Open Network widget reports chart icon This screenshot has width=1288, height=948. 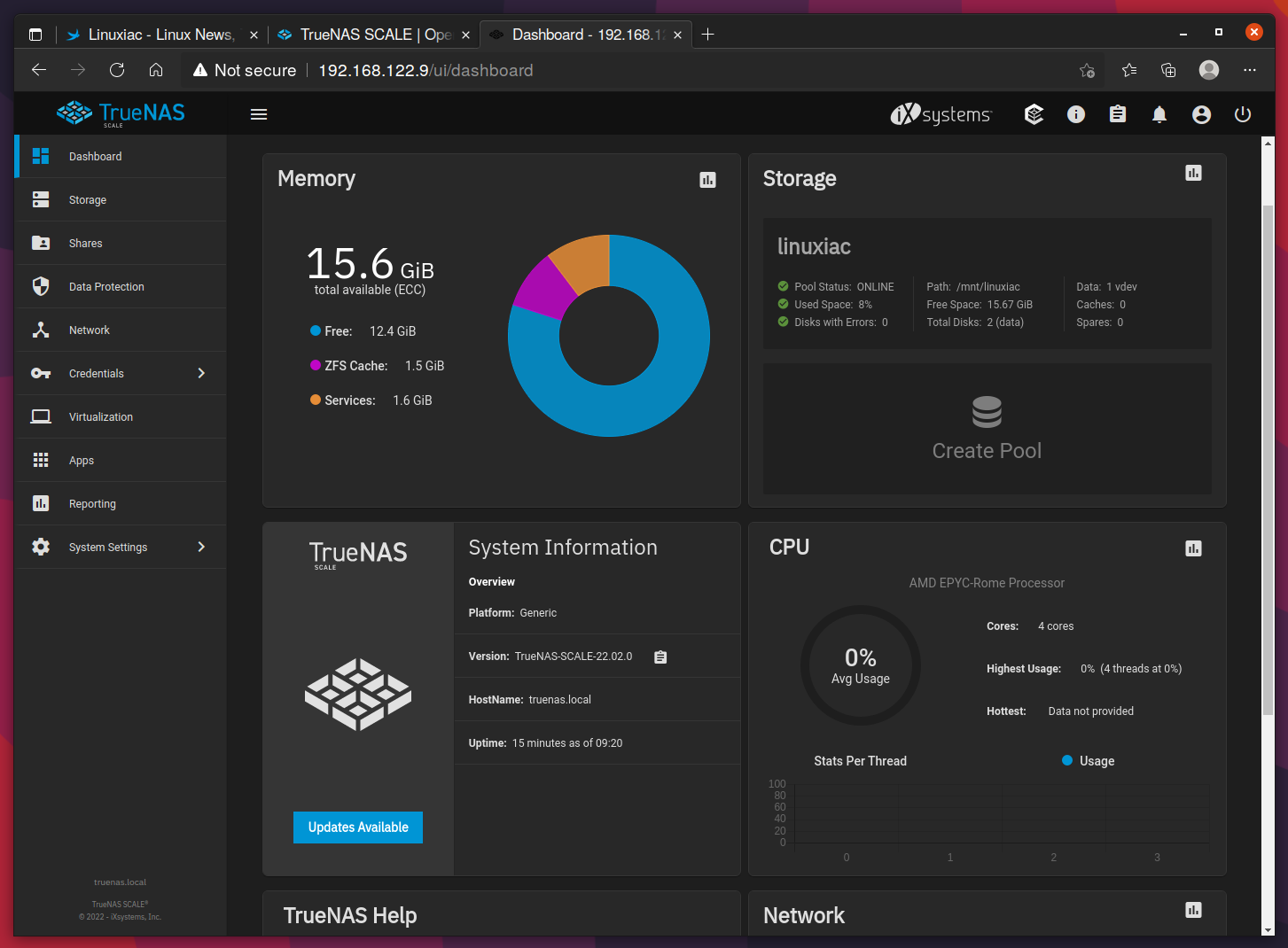(x=1193, y=910)
